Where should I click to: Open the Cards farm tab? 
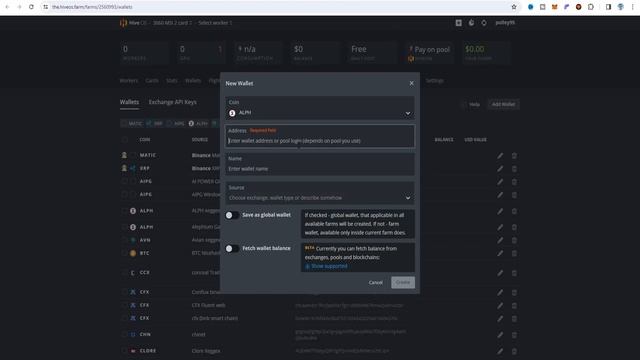point(152,81)
